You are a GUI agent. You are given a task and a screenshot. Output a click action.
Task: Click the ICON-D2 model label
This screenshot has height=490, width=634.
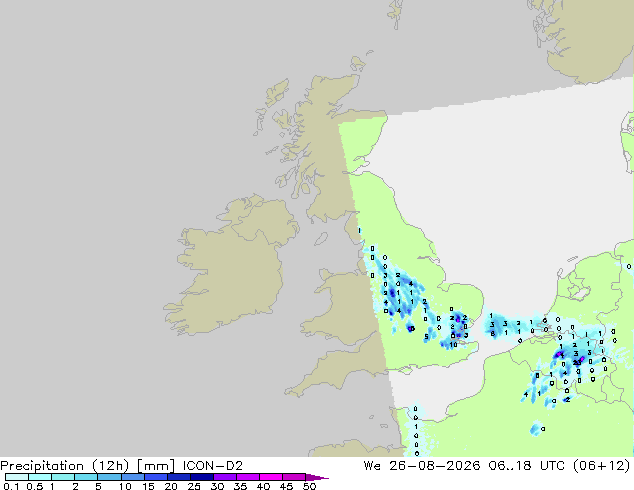[213, 466]
